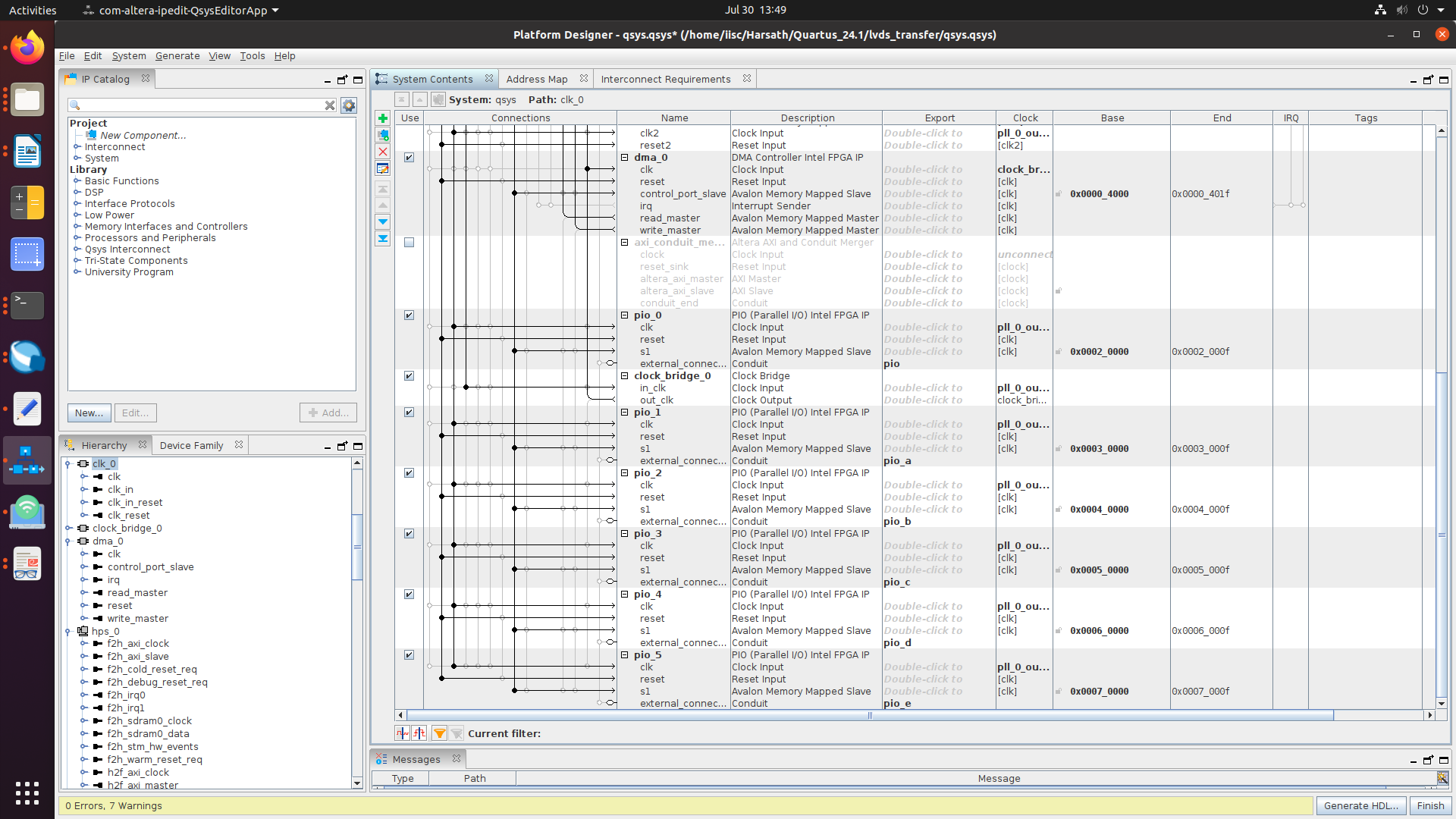The width and height of the screenshot is (1456, 819).
Task: Toggle the Use checkbox for pio_0
Action: coord(409,315)
